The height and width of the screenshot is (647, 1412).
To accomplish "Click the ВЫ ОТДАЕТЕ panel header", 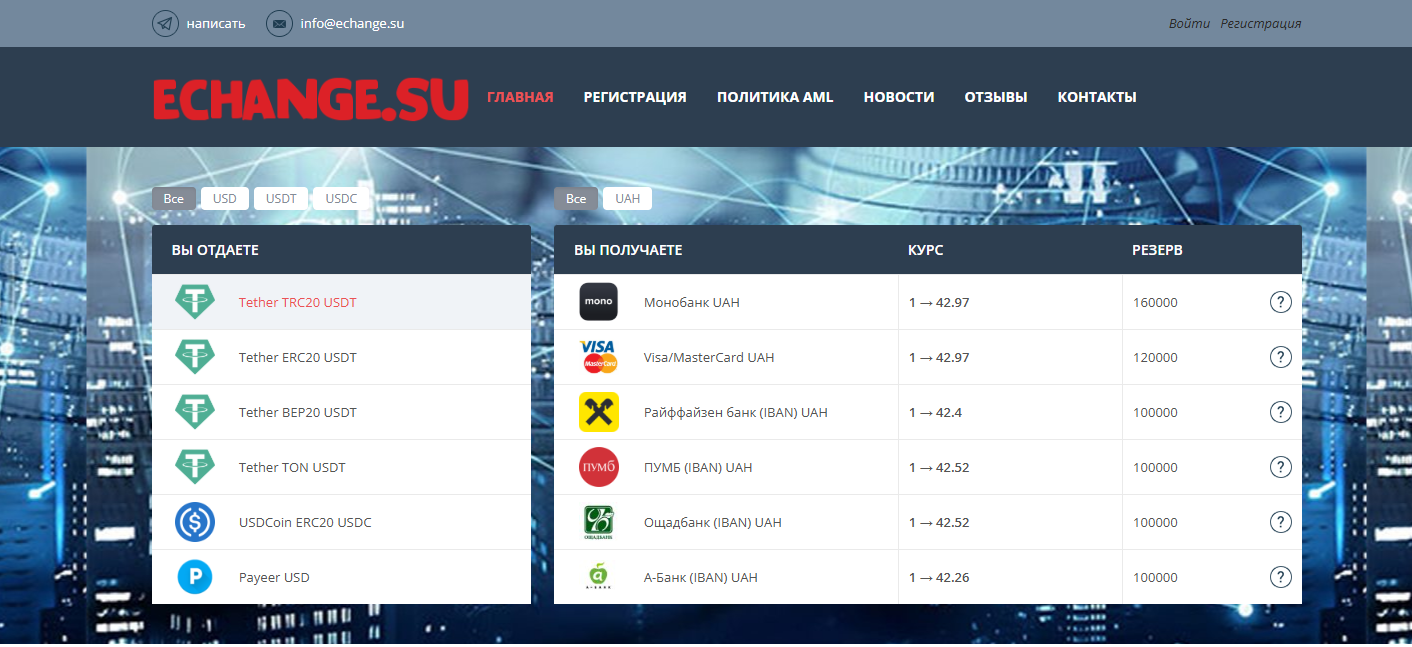I will 341,250.
